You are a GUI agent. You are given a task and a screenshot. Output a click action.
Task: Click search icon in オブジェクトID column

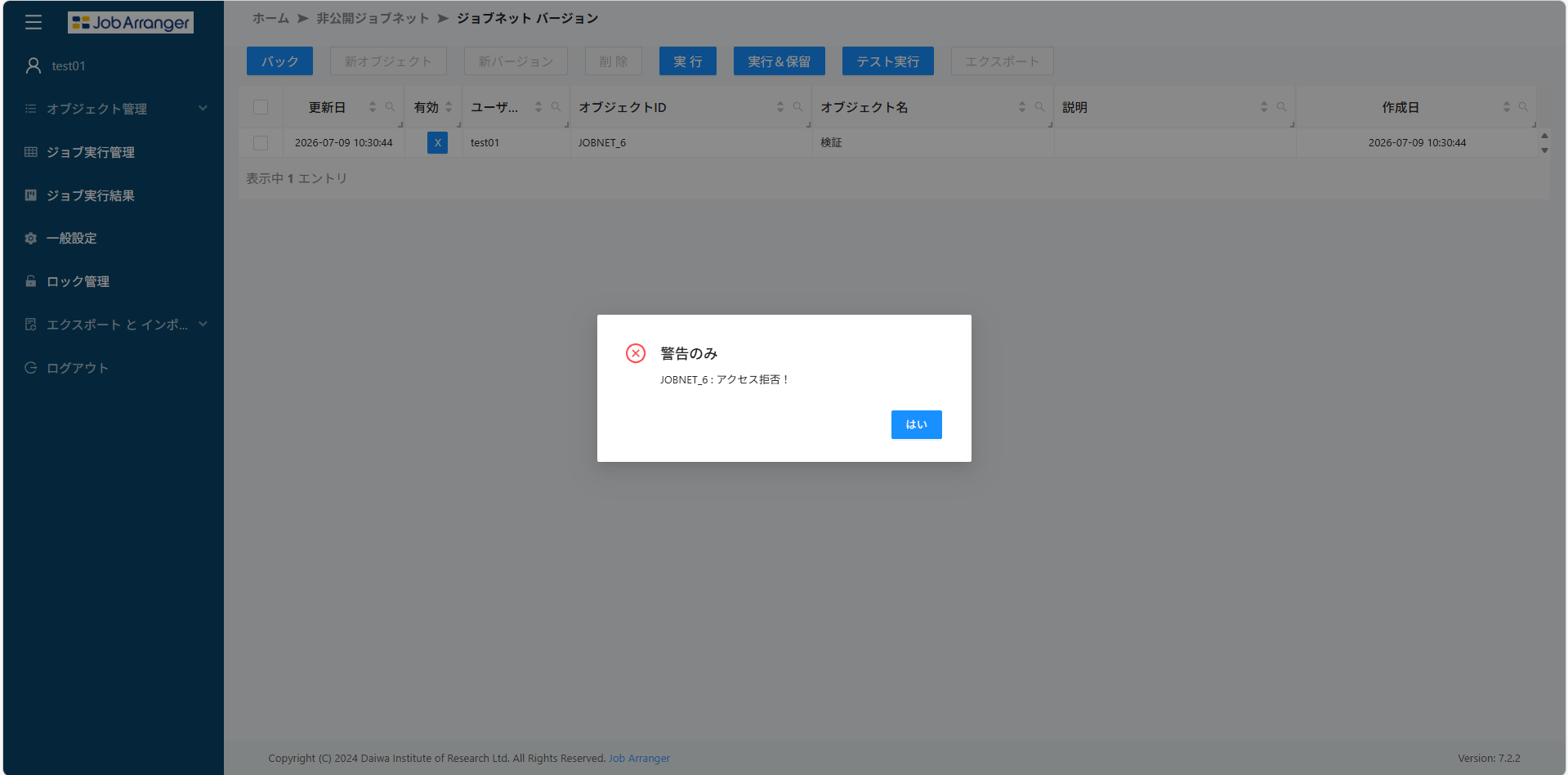coord(797,107)
